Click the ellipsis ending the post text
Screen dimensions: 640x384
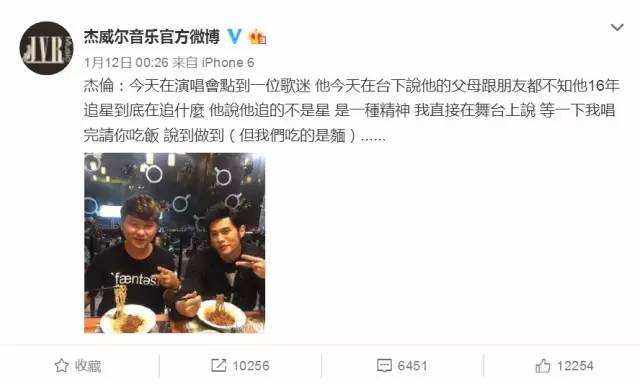[373, 137]
